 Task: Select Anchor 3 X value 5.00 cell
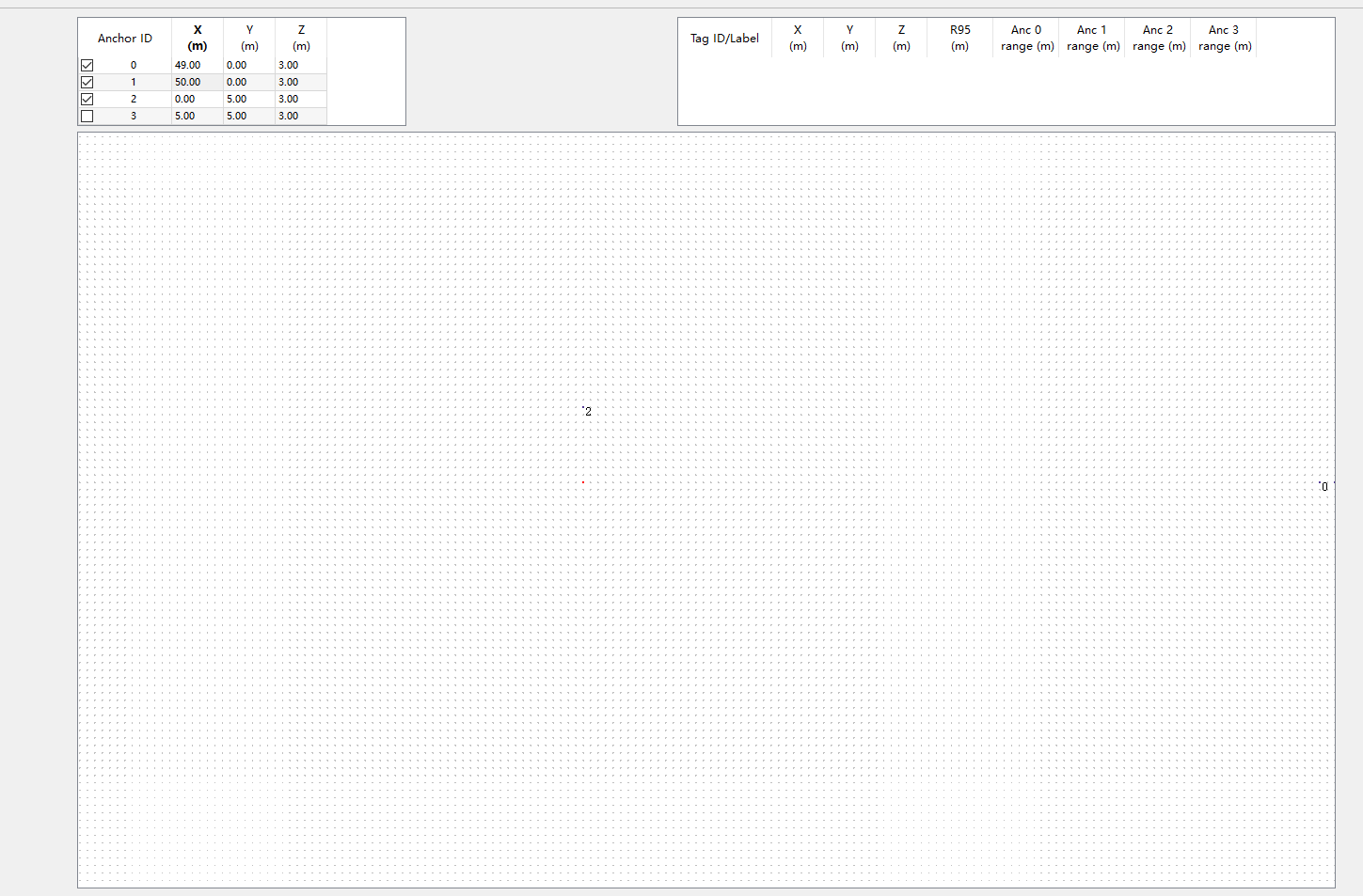197,117
